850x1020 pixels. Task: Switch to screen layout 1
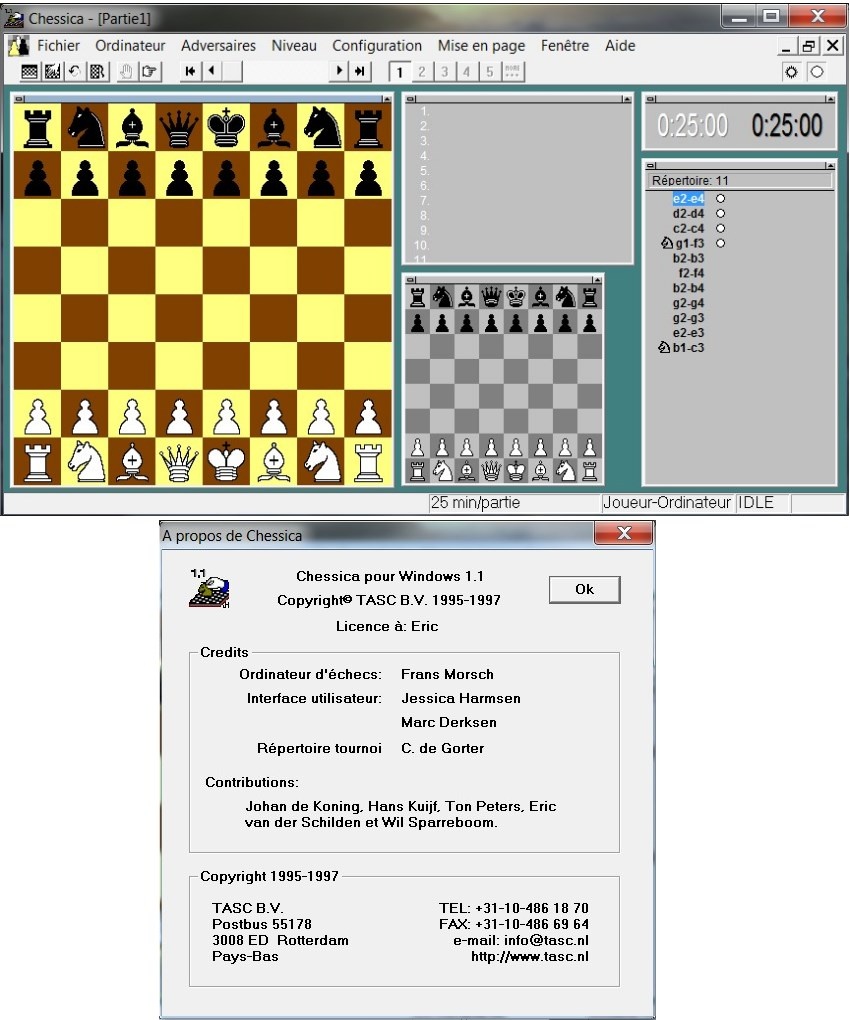coord(399,72)
